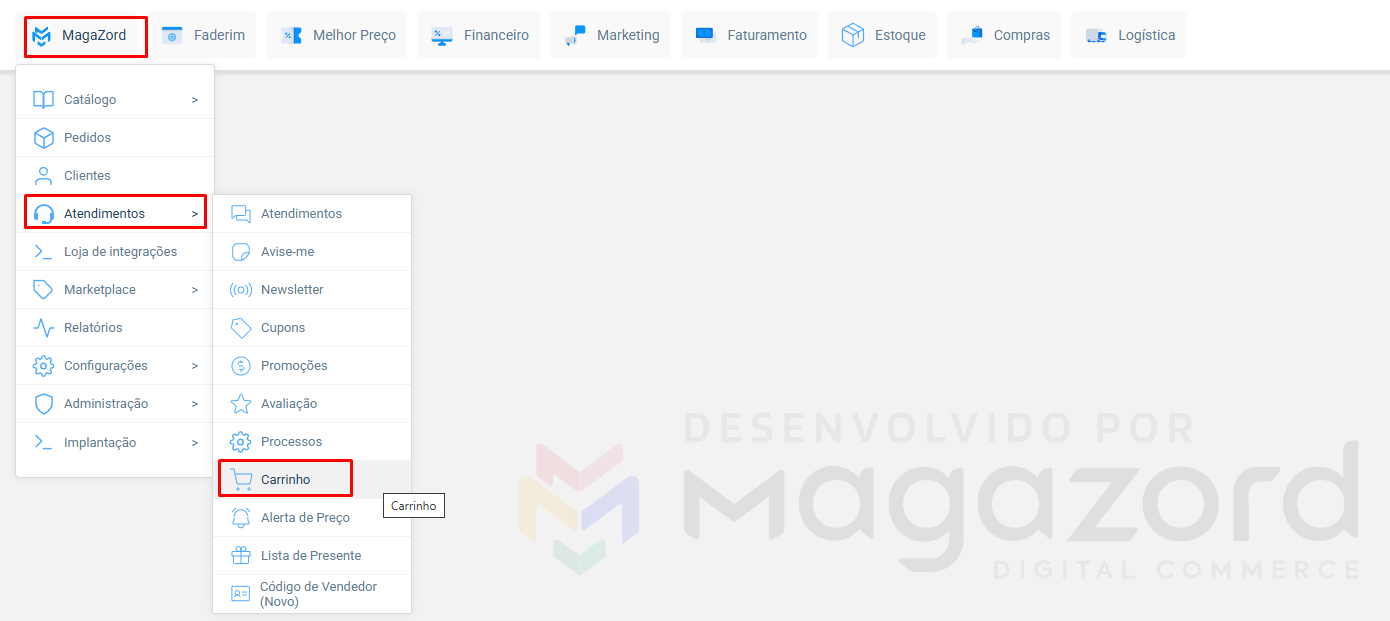The width and height of the screenshot is (1390, 621).
Task: Switch to the Financeiro tab
Action: (478, 35)
